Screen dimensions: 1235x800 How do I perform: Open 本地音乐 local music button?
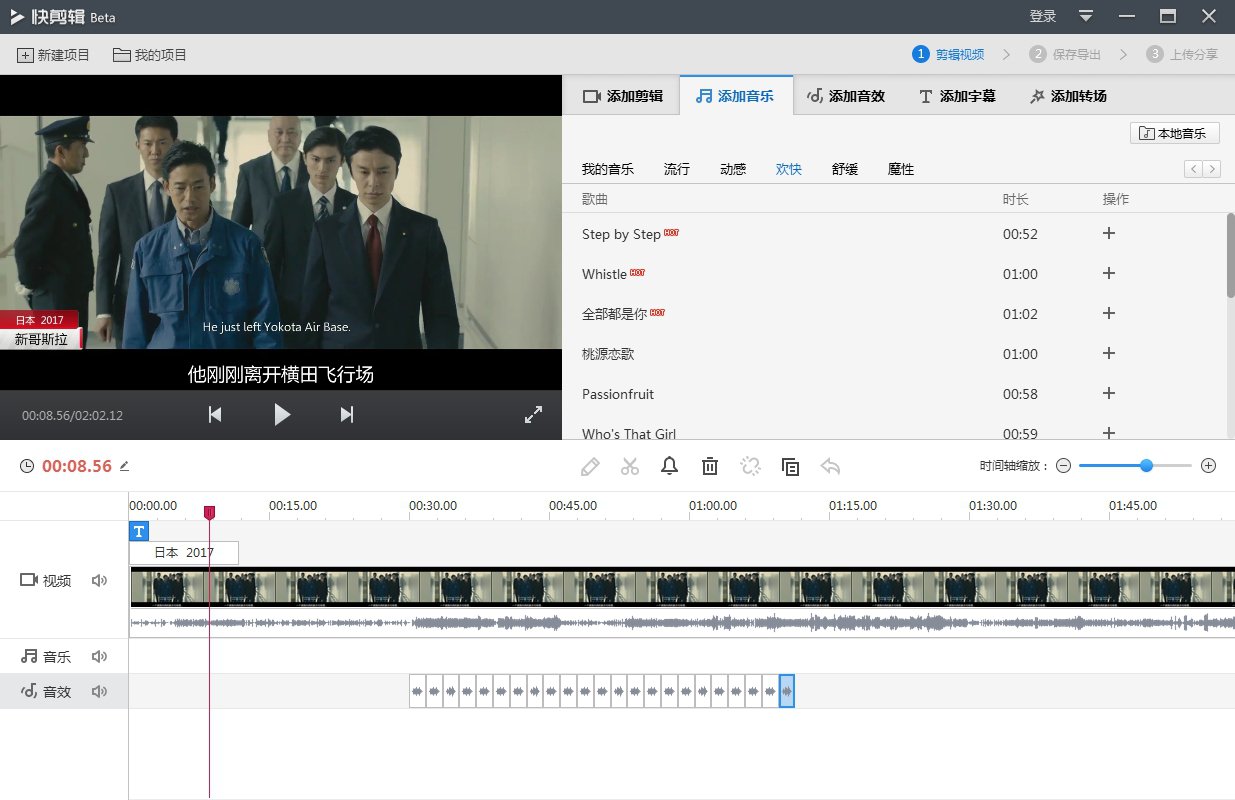click(1174, 133)
